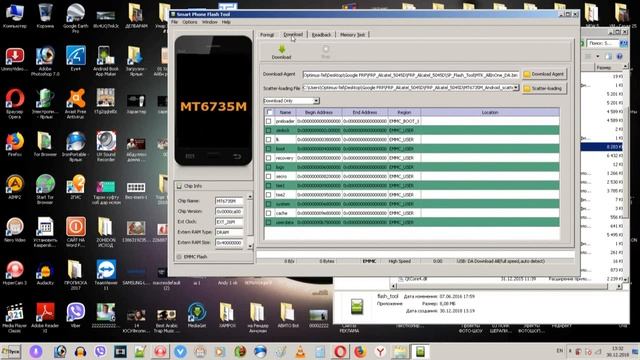Screen dimensions: 640x360
Task: Open the Firefox desktop shortcut
Action: coord(15,144)
